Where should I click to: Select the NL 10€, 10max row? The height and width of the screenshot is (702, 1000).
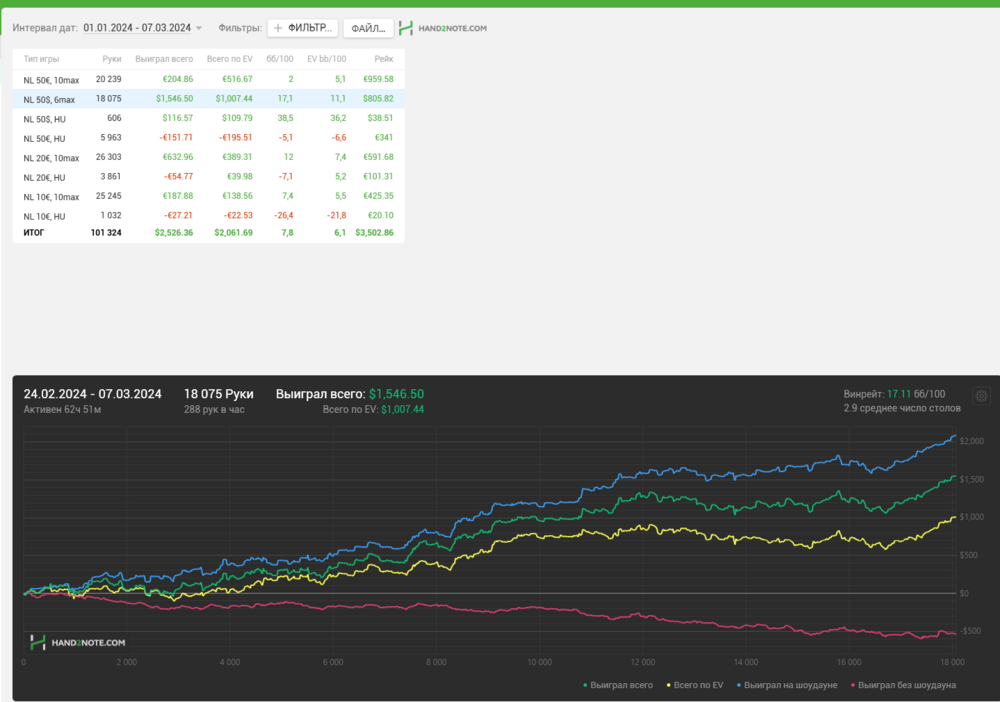click(209, 196)
